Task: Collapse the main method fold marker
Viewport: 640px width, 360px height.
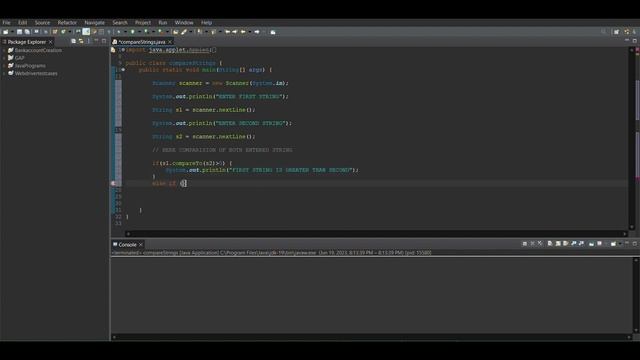Action: (x=123, y=70)
